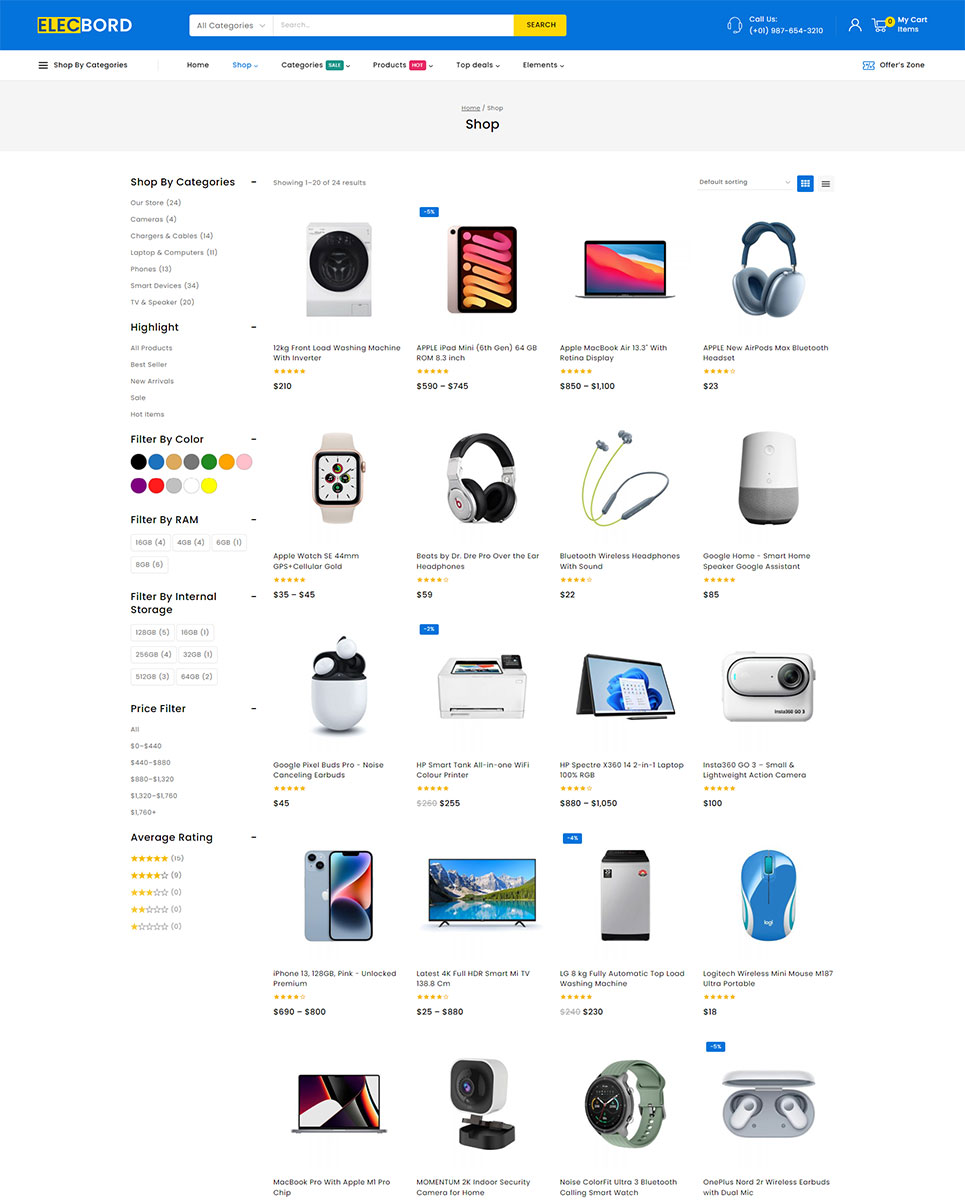The width and height of the screenshot is (965, 1200).
Task: Open the Apple MacBook Air product thumbnail
Action: 625,270
